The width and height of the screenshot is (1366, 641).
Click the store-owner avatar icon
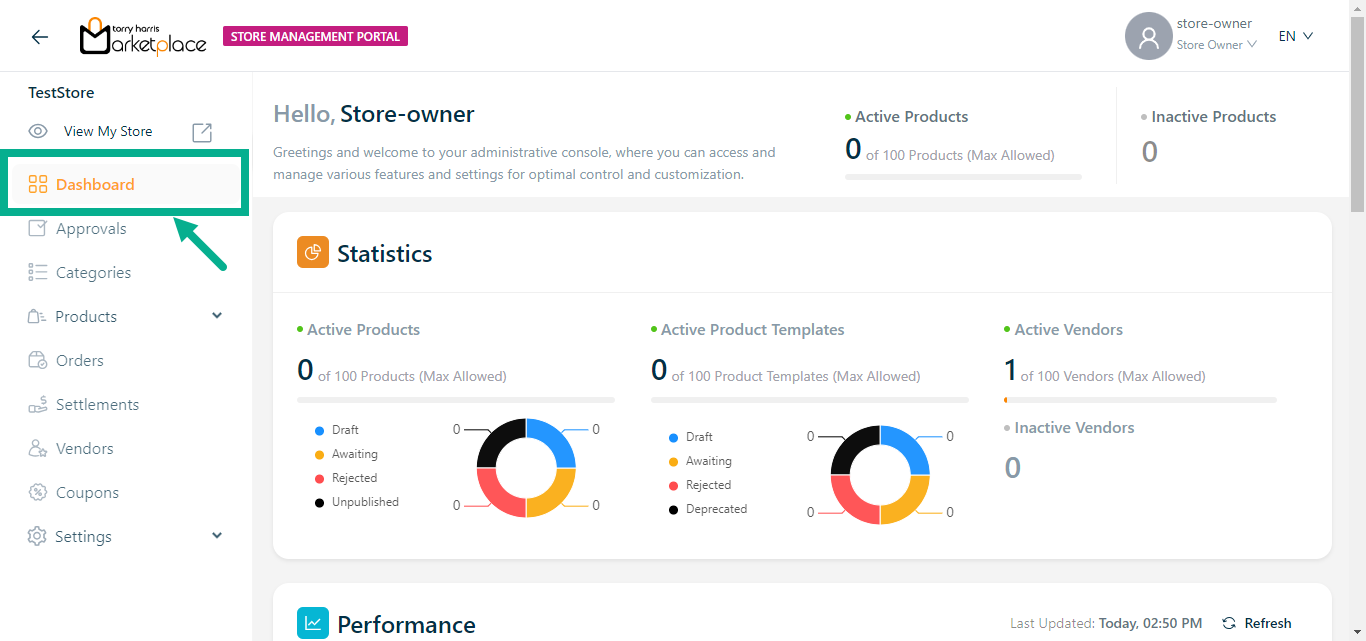1148,37
